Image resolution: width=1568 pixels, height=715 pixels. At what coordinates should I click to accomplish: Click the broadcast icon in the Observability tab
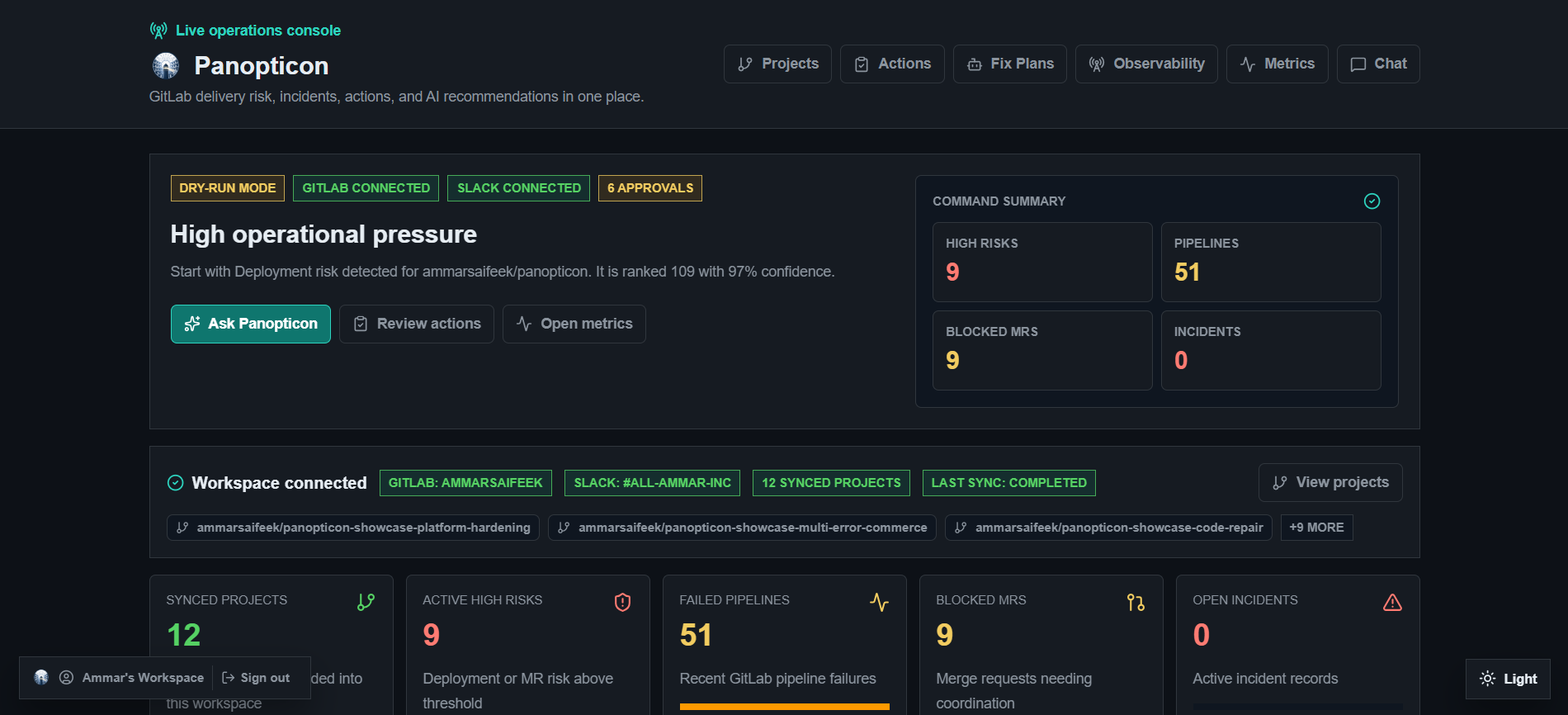1097,64
